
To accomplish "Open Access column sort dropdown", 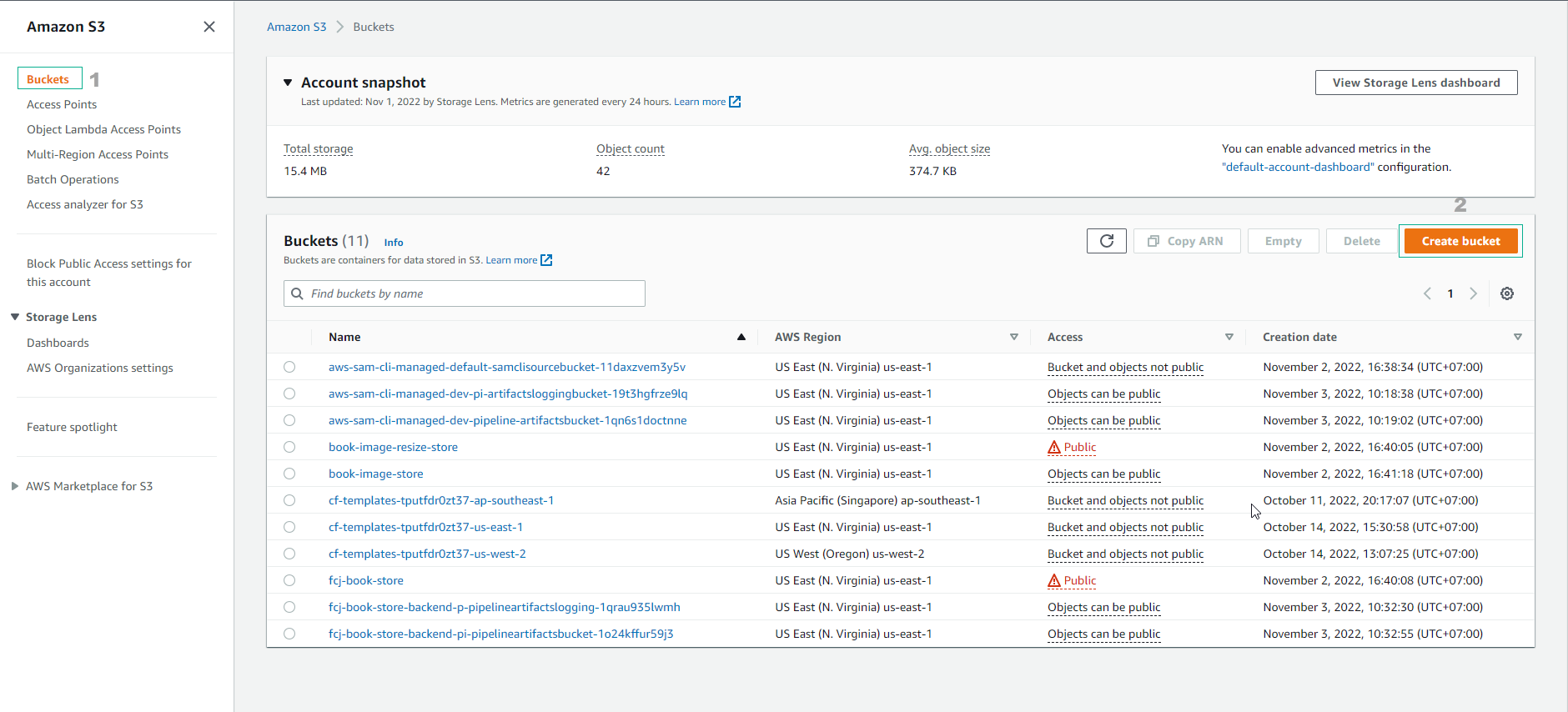I will [1229, 337].
